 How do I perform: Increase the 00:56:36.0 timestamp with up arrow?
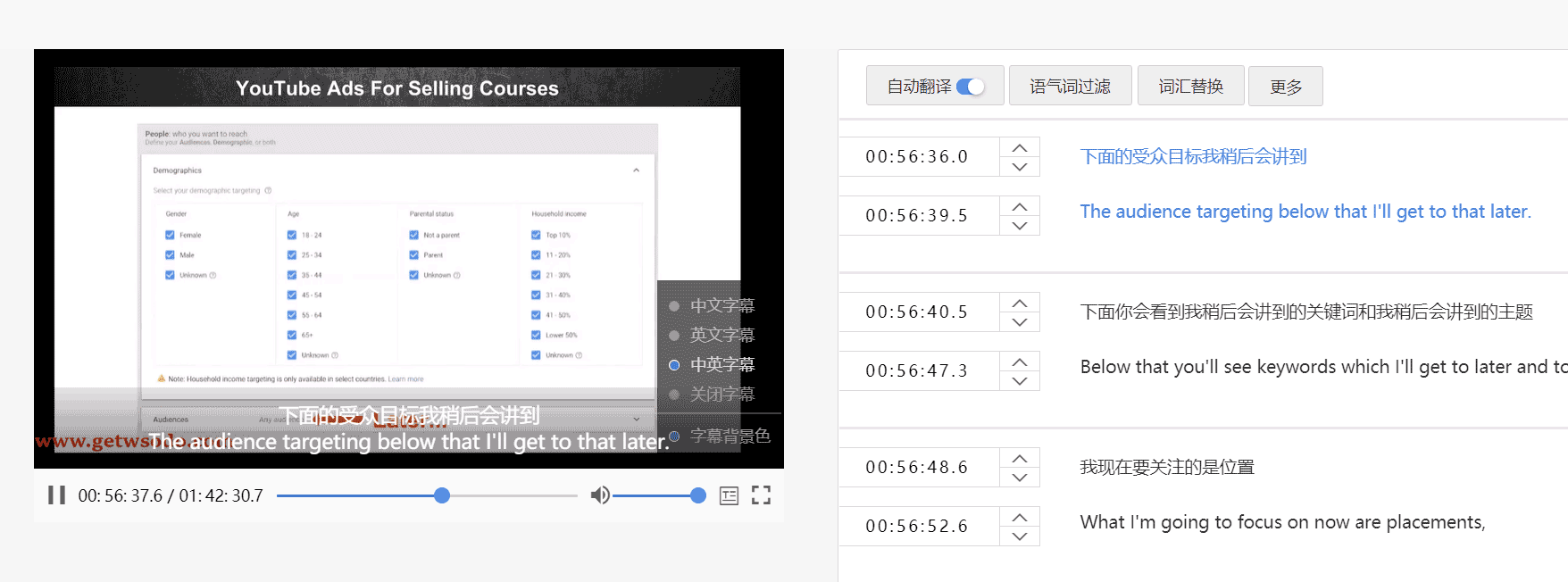pos(1020,148)
